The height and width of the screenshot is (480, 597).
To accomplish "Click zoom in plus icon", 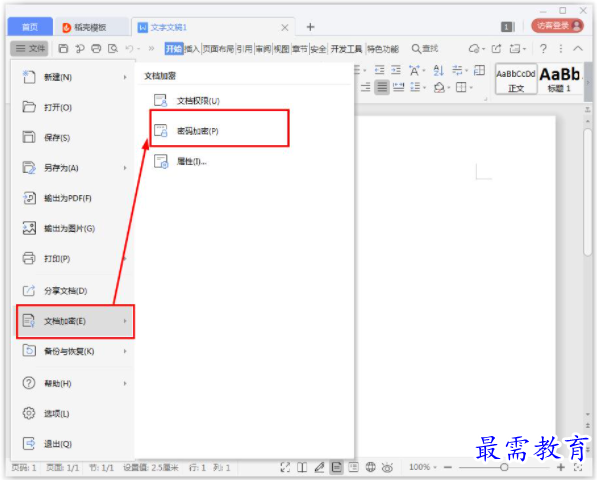I will pyautogui.click(x=560, y=467).
